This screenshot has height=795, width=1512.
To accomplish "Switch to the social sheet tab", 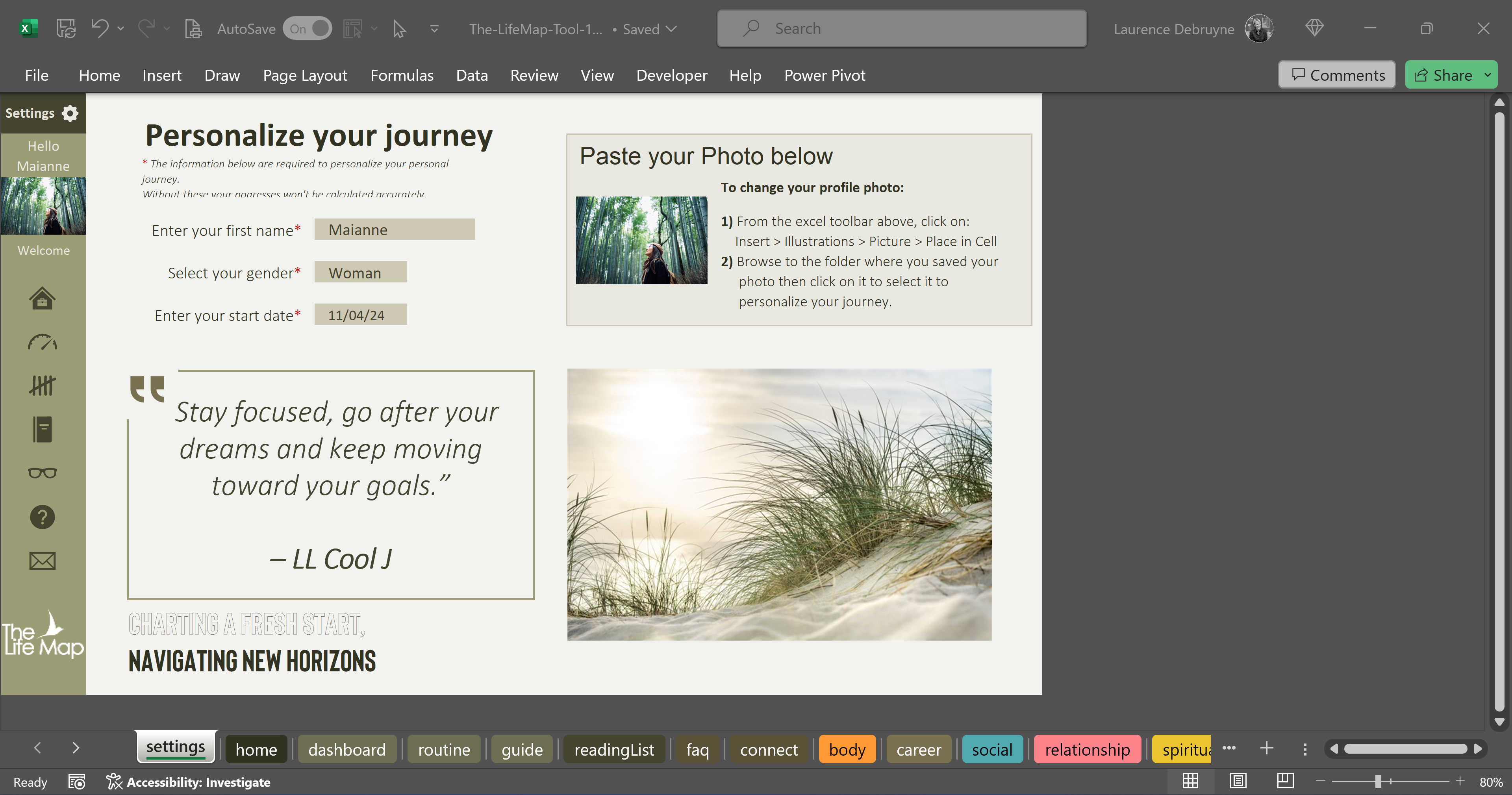I will coord(992,749).
